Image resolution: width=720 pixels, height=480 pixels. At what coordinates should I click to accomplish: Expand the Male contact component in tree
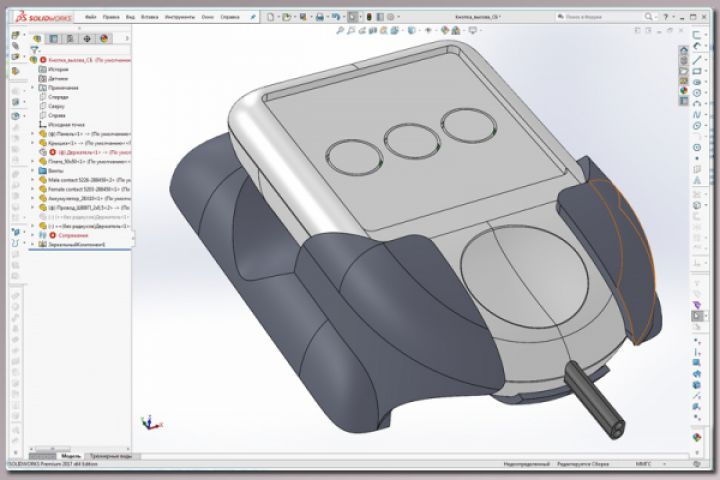(33, 180)
